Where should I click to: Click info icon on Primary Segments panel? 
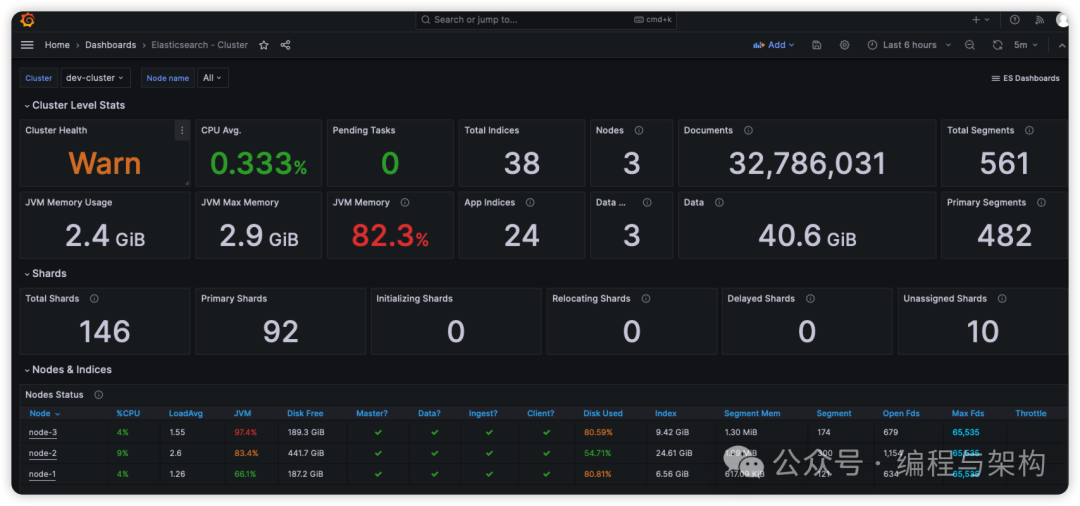tap(1041, 202)
